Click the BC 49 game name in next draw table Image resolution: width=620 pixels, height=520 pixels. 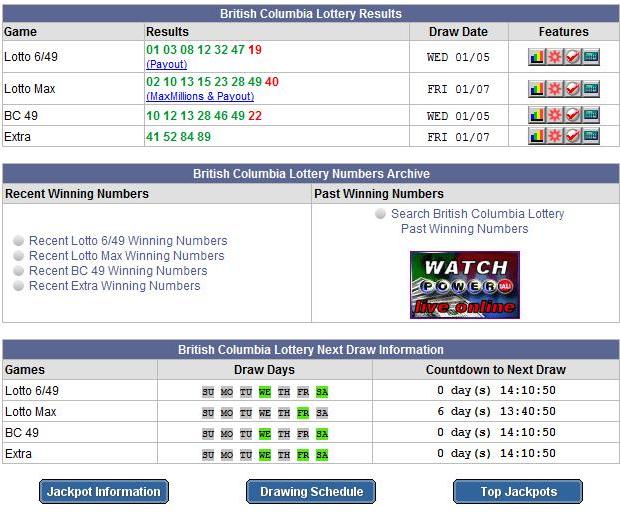pyautogui.click(x=22, y=433)
